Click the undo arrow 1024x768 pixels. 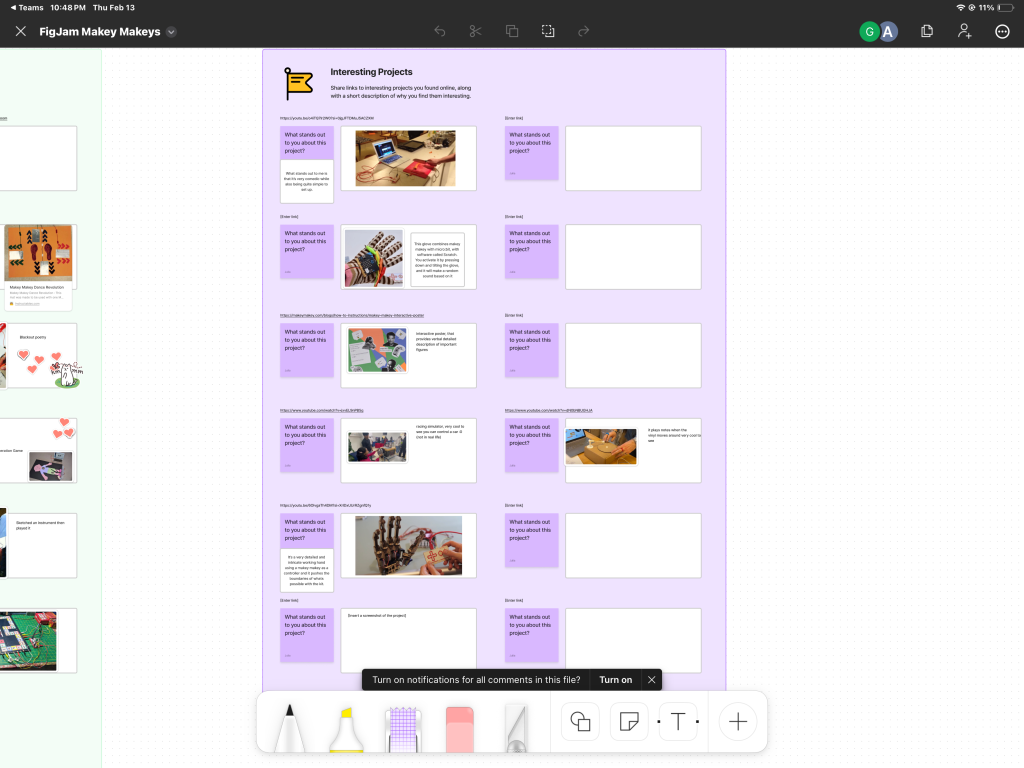coord(440,31)
